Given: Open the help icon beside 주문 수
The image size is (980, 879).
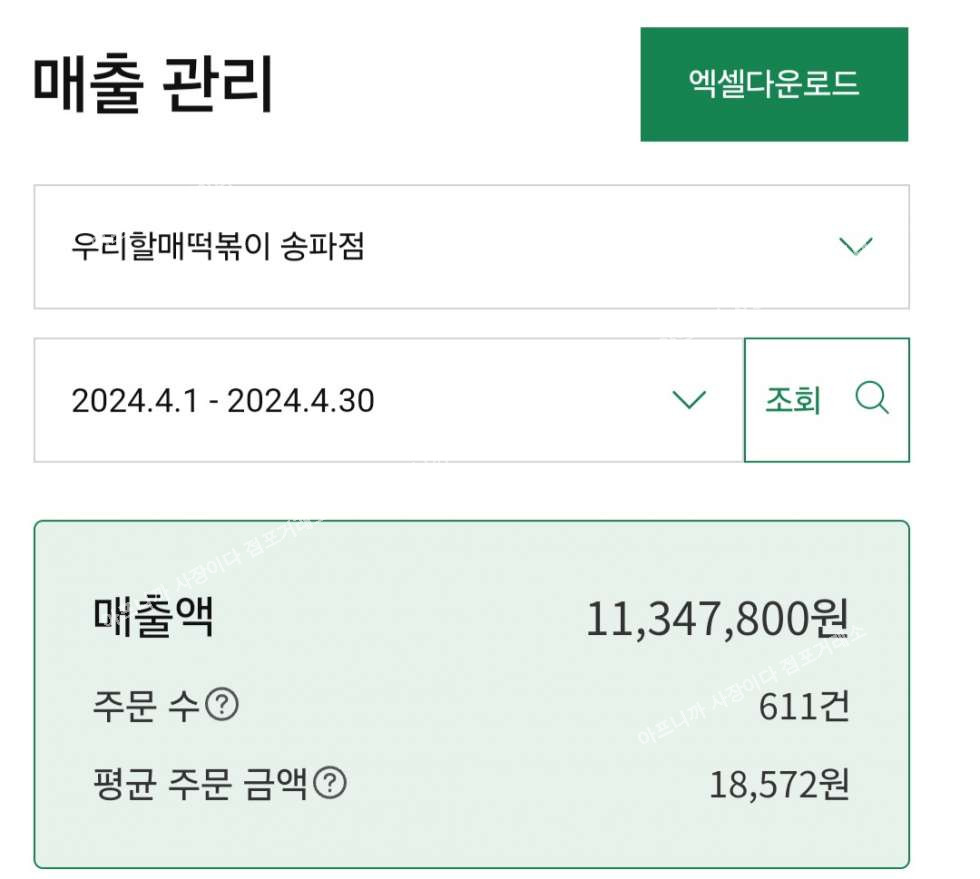Looking at the screenshot, I should (222, 706).
